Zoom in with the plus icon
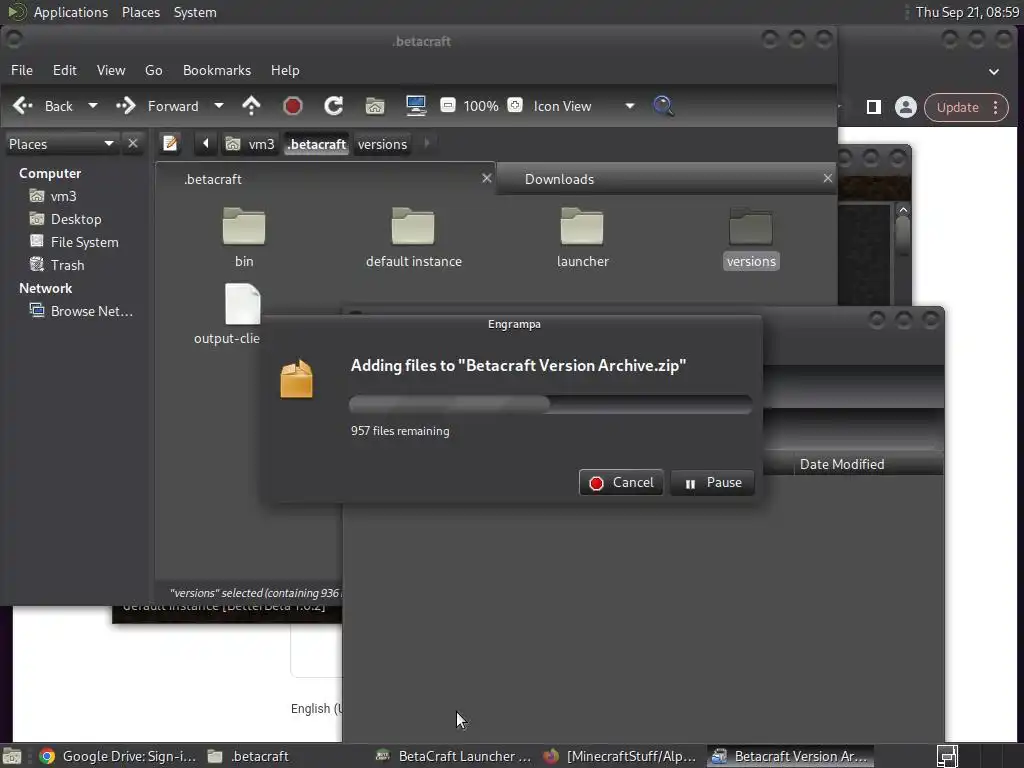The width and height of the screenshot is (1024, 768). (x=515, y=105)
